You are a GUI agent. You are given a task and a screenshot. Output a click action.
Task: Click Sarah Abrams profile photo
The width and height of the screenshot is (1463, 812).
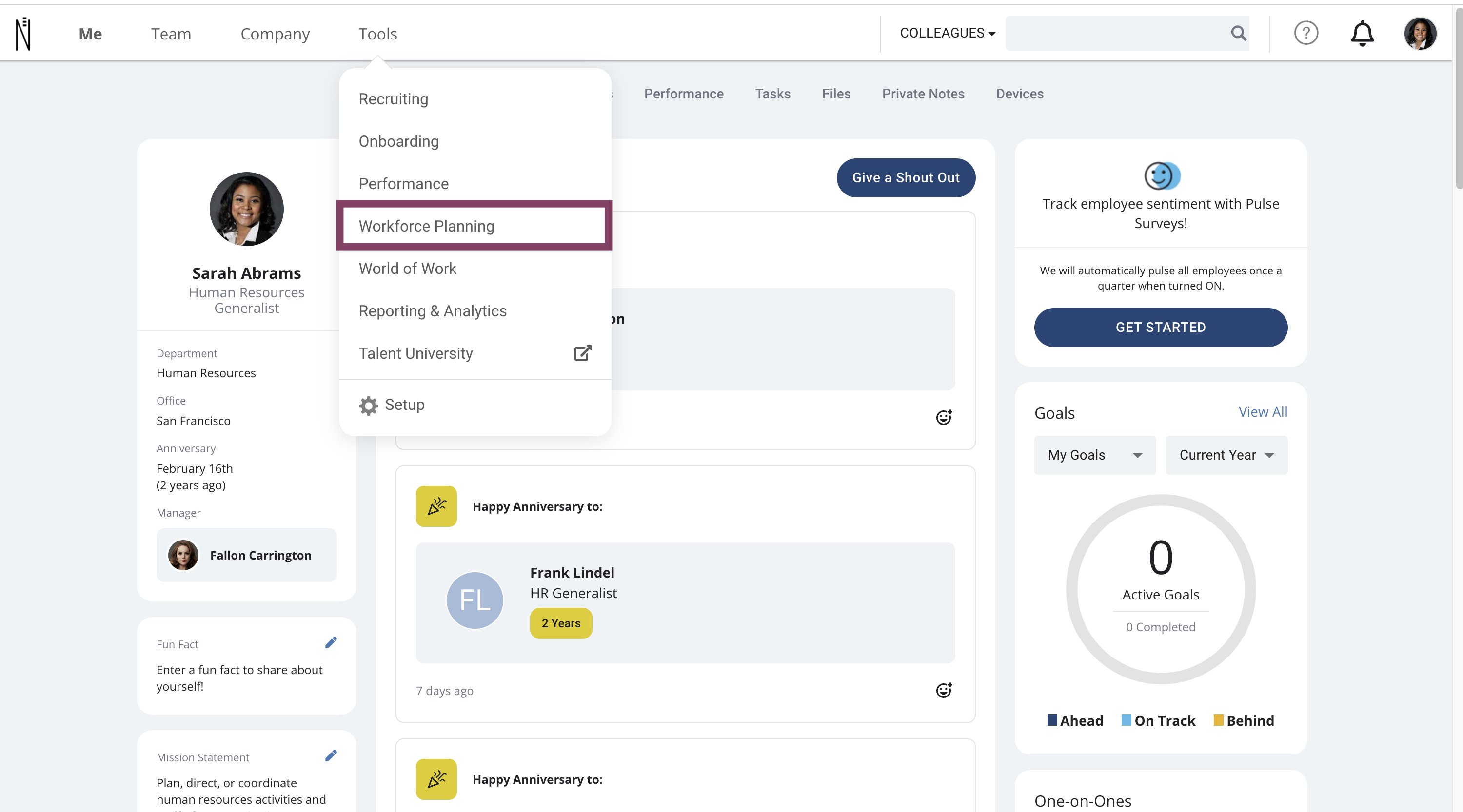click(x=246, y=209)
